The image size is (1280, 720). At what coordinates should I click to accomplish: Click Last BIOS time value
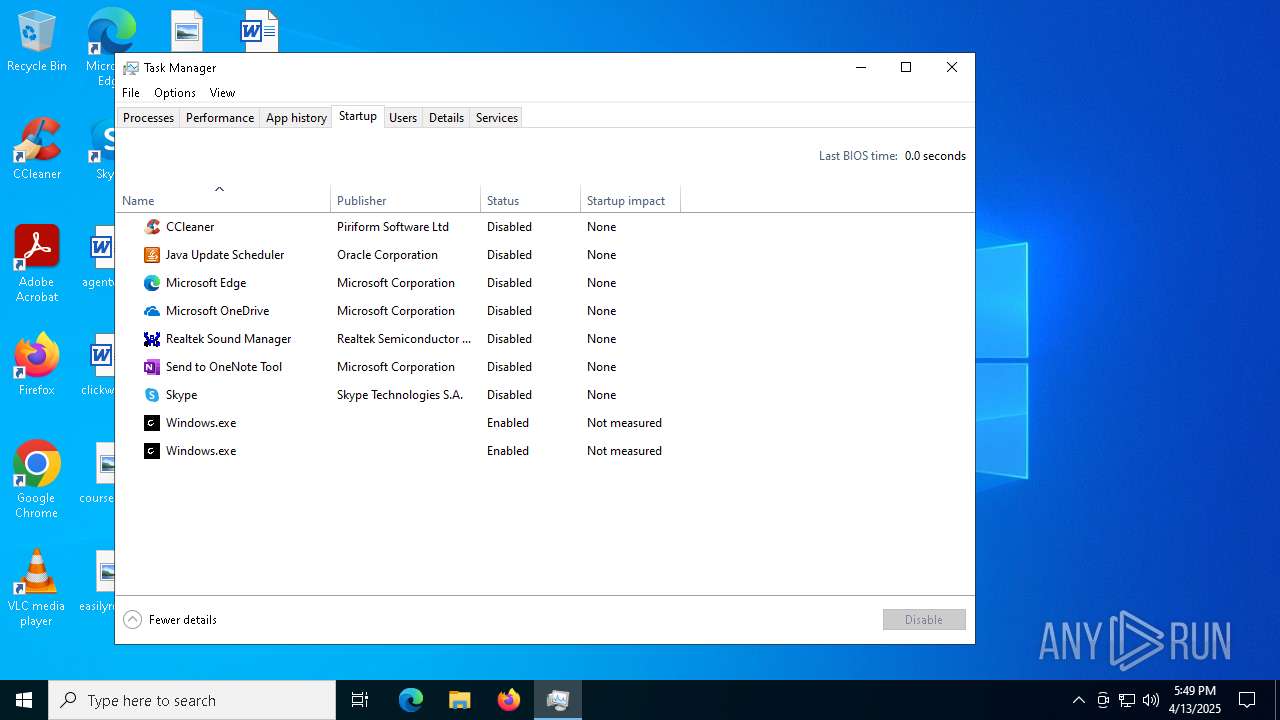pos(935,156)
